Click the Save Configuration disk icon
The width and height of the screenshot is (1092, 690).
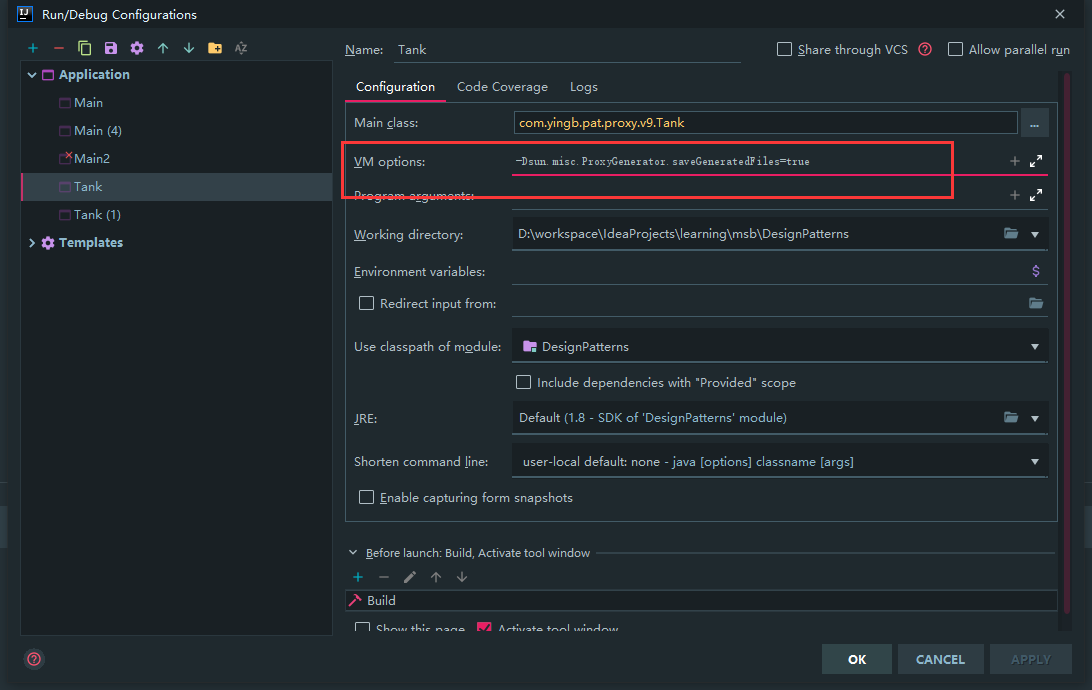(x=111, y=48)
